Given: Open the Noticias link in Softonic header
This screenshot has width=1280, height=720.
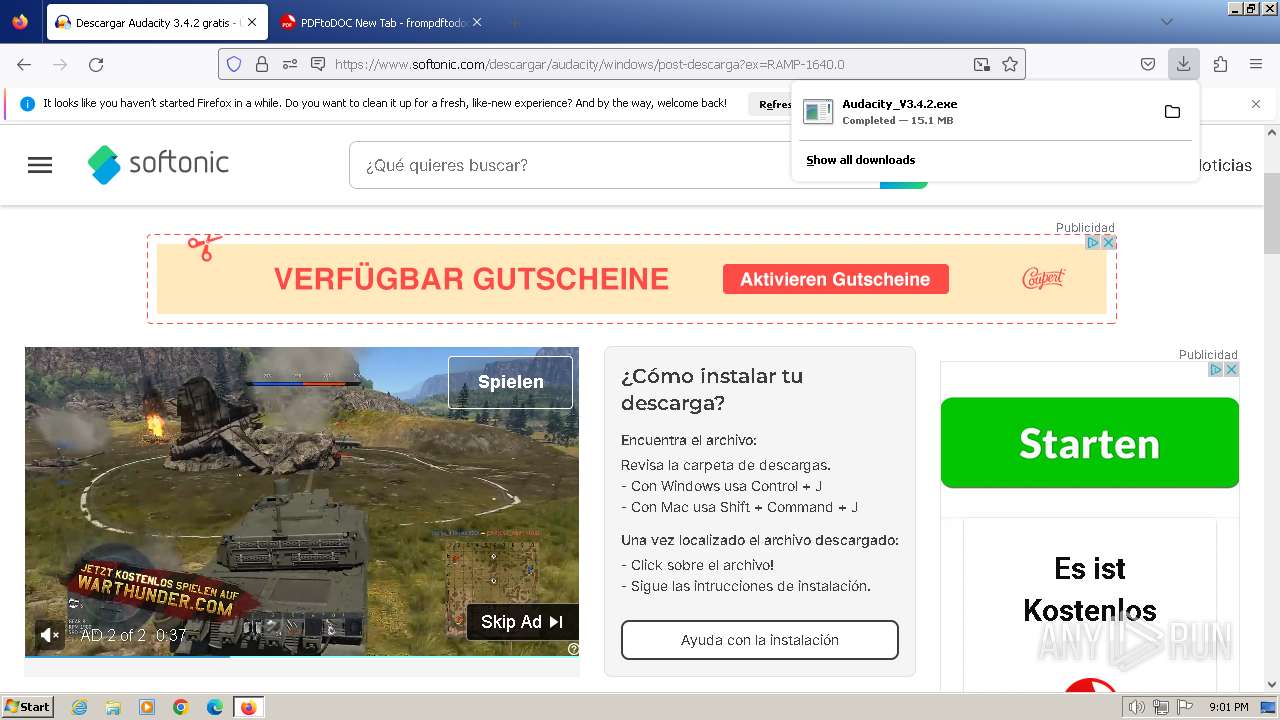Looking at the screenshot, I should 1225,165.
